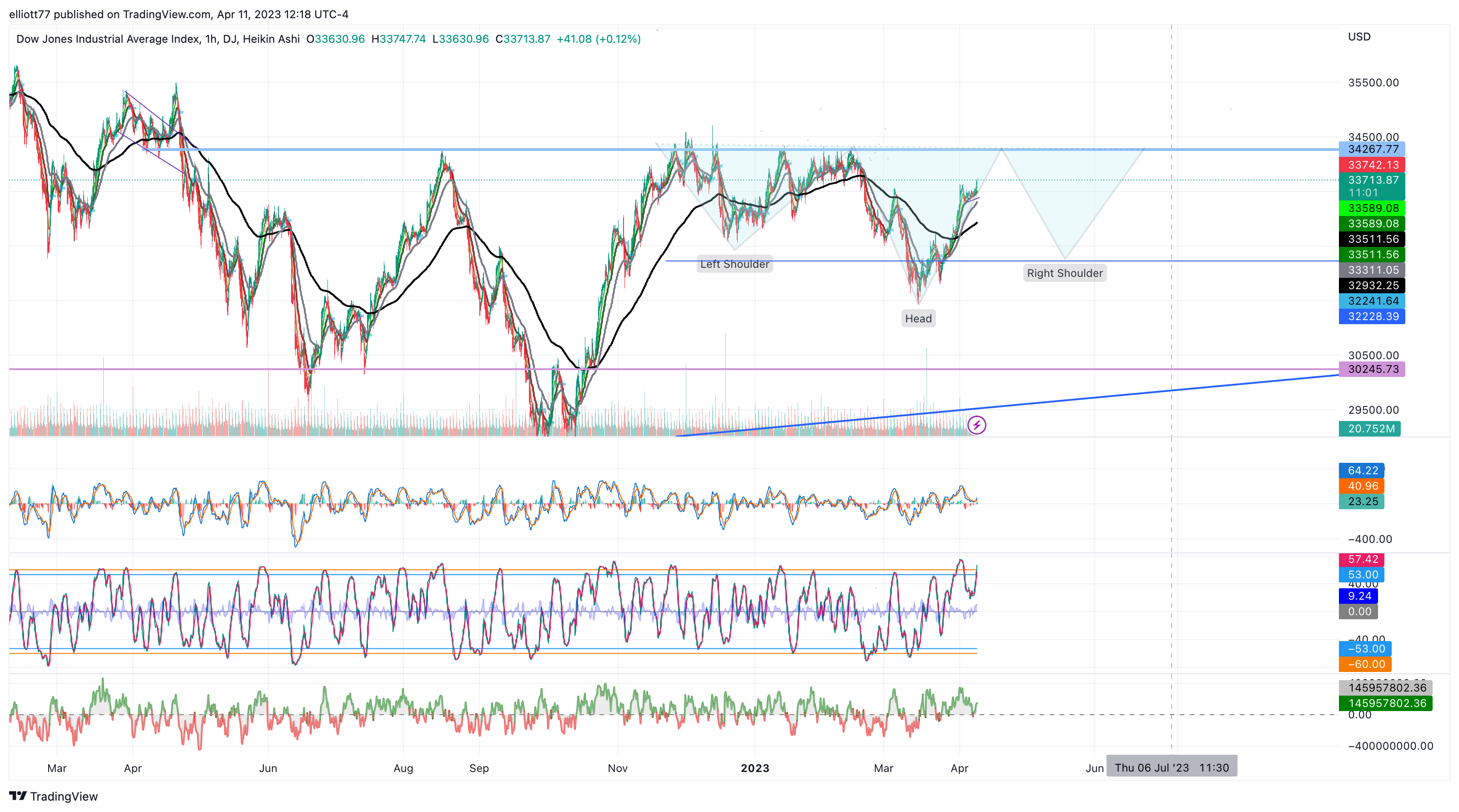
Task: Click the dark blue 9.24 value
Action: click(1358, 596)
